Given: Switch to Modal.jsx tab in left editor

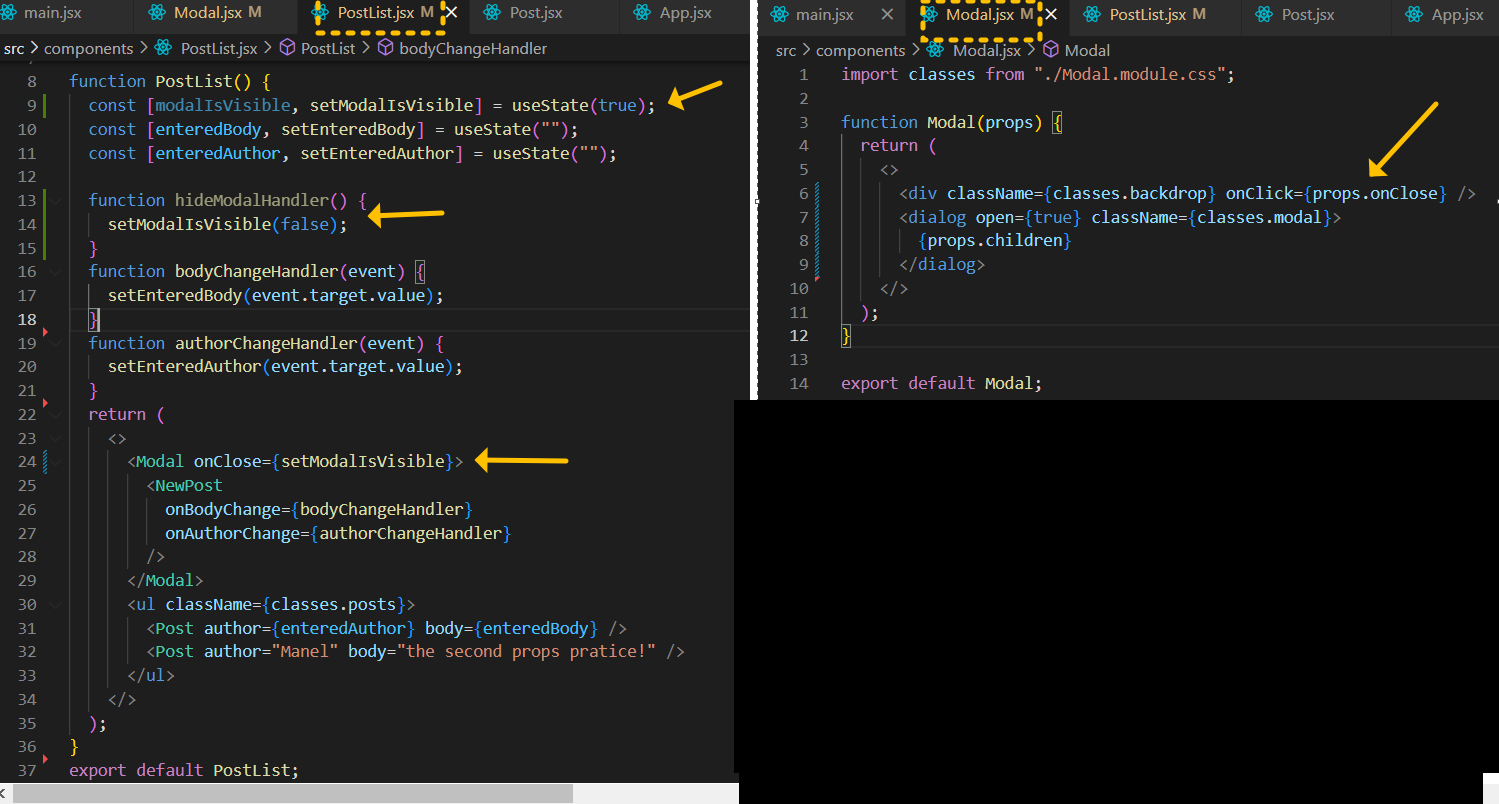Looking at the screenshot, I should coord(216,13).
